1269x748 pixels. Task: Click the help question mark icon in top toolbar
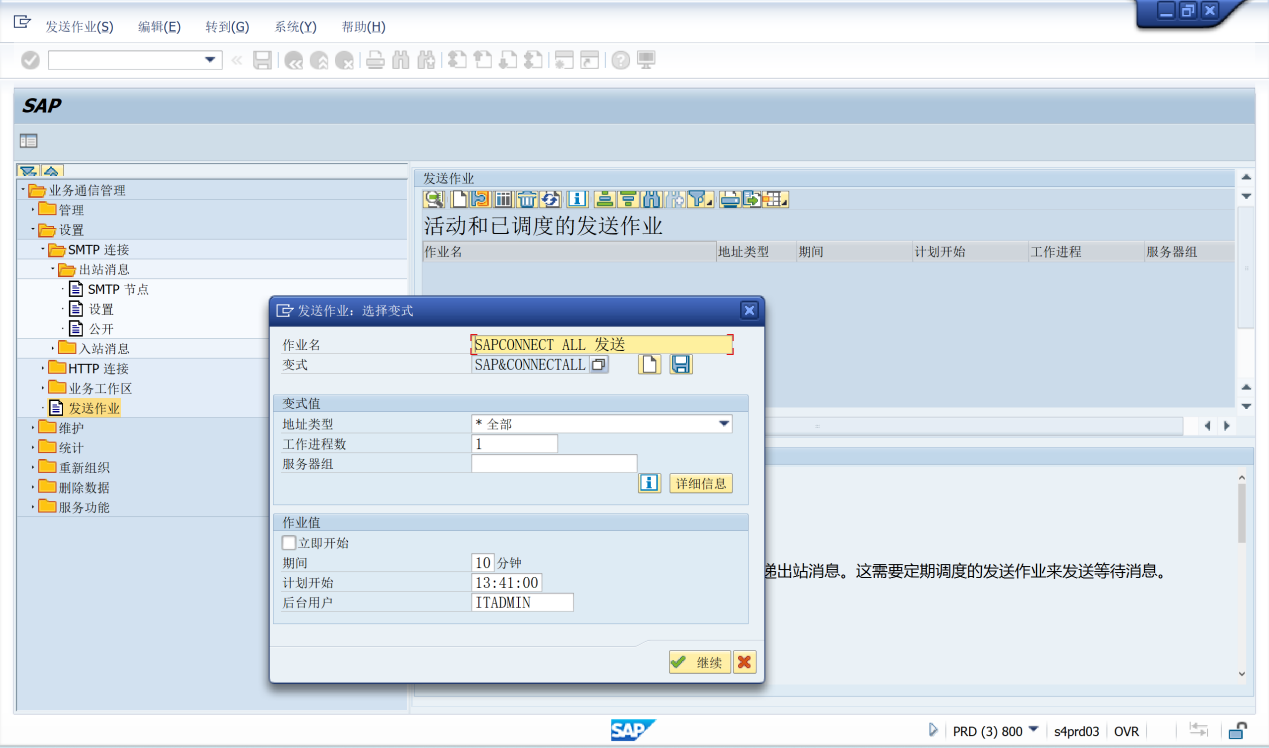point(621,60)
